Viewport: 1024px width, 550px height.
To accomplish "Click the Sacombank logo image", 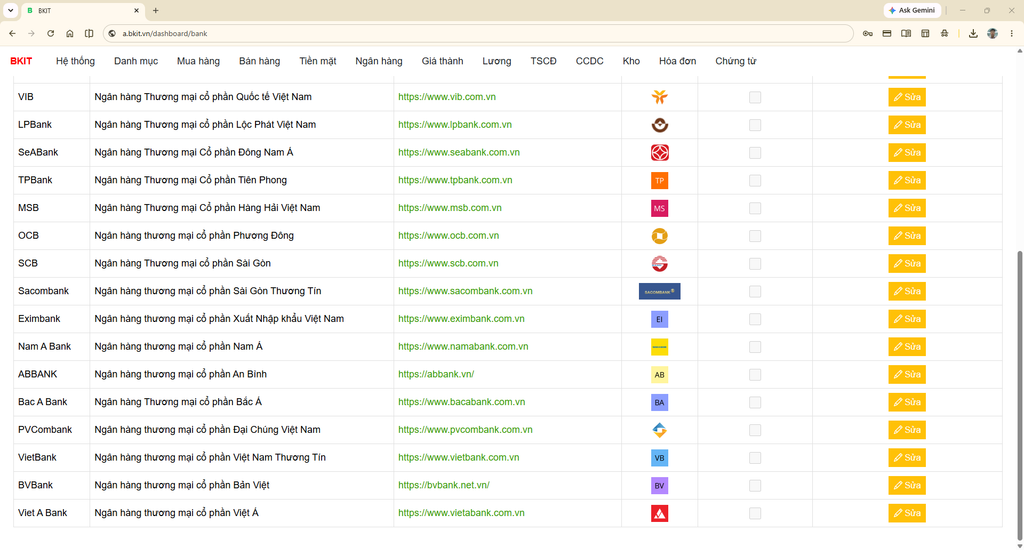I will point(660,291).
